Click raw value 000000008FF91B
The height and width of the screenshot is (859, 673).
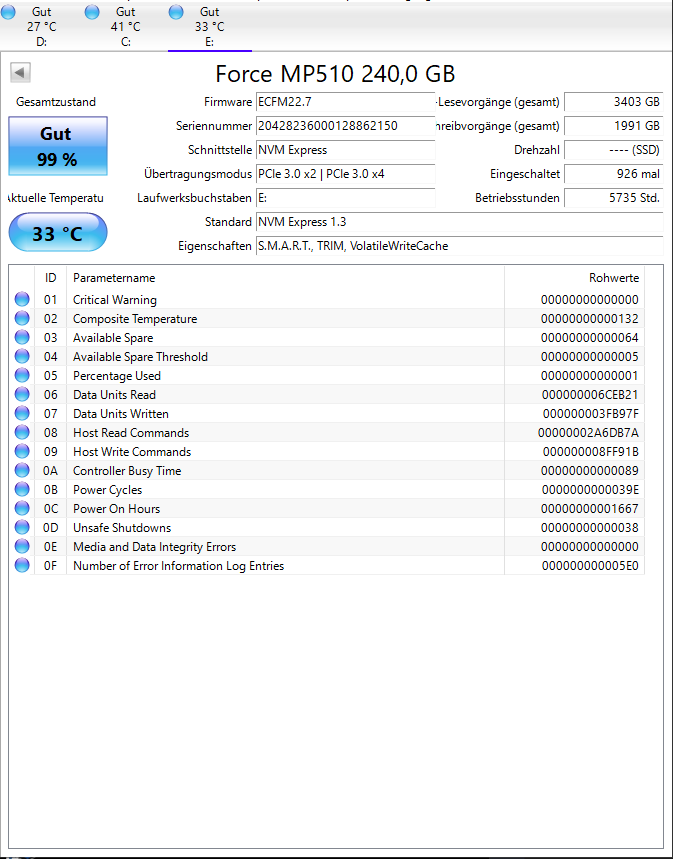(x=591, y=452)
